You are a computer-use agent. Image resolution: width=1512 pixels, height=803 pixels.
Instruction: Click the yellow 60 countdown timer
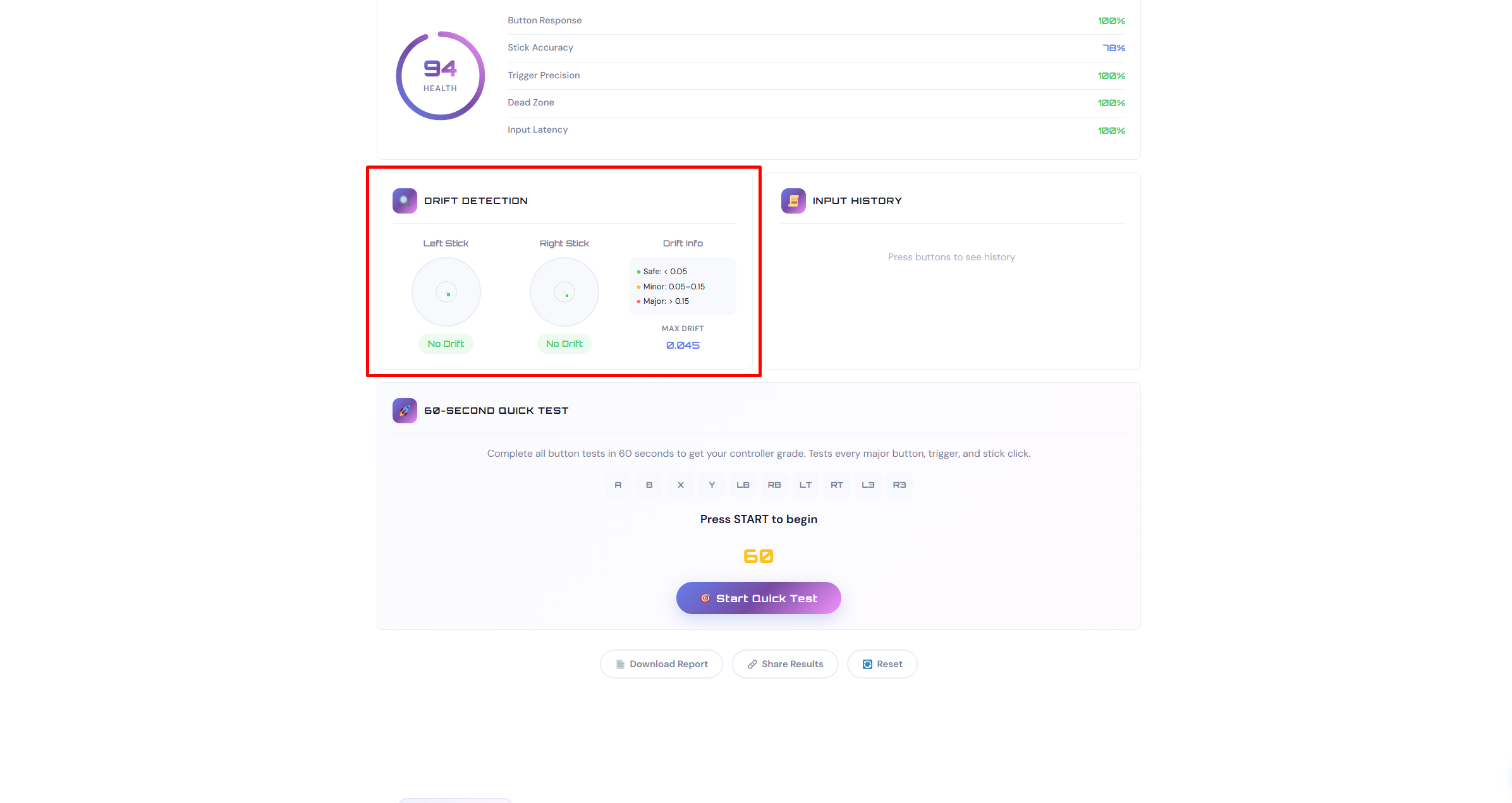759,556
